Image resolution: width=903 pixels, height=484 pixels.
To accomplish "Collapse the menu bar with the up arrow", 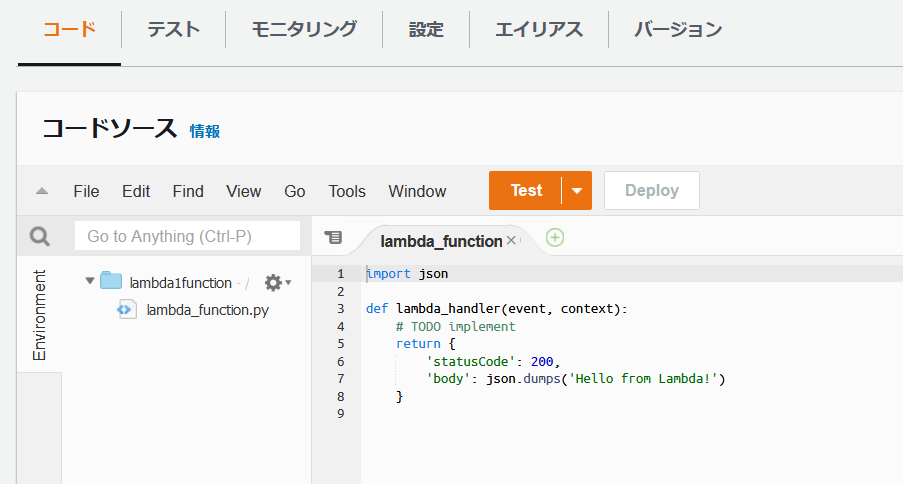I will click(42, 191).
